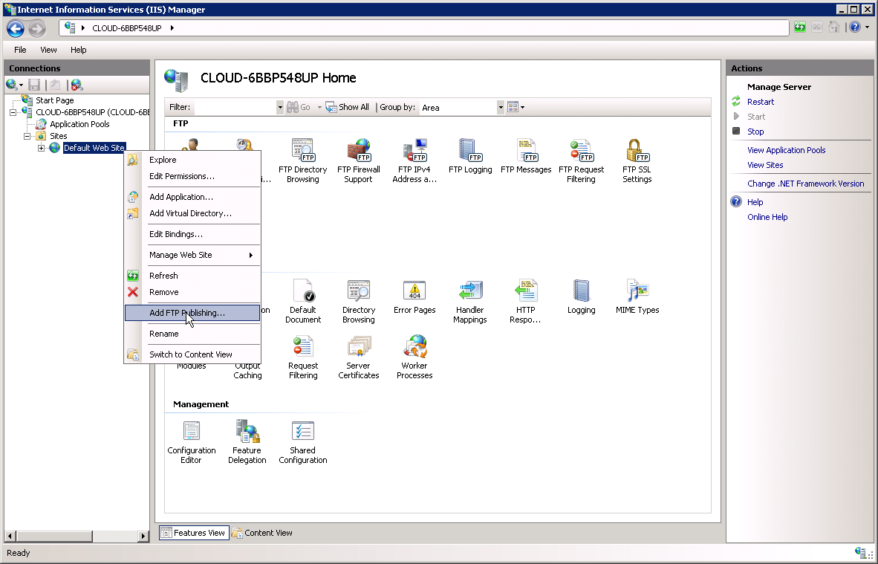Open FTP SSL Settings feature
This screenshot has height=564, width=878.
coord(637,161)
